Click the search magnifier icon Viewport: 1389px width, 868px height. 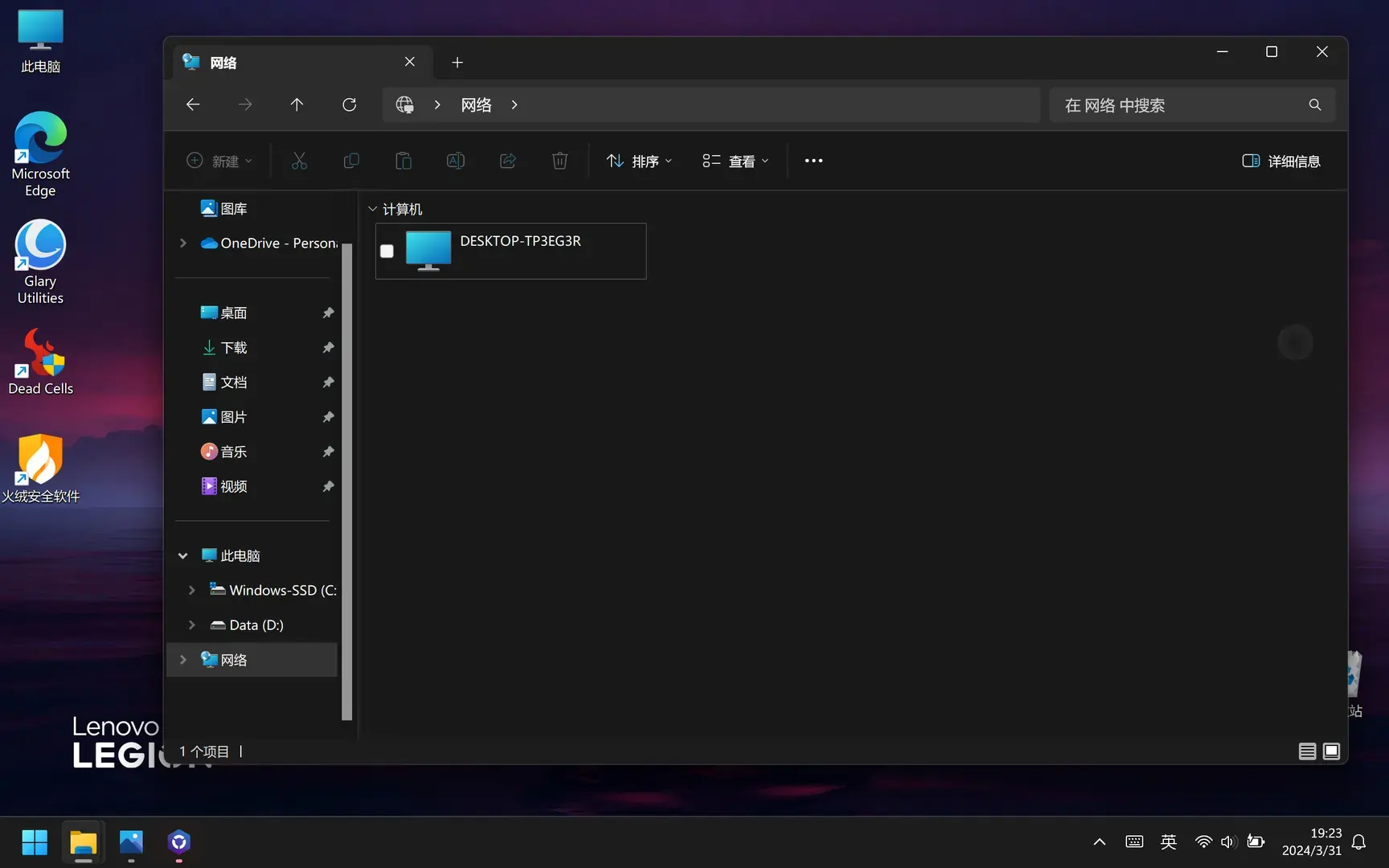click(1314, 105)
